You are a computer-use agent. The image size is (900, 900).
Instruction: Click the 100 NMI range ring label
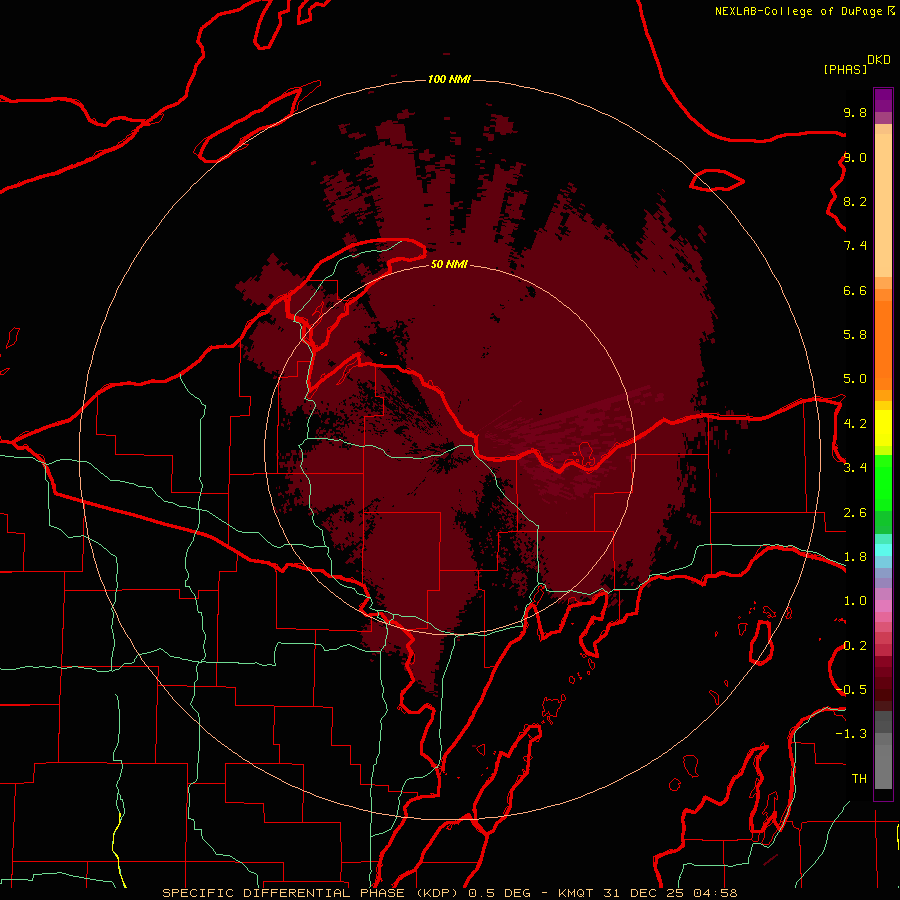click(449, 79)
